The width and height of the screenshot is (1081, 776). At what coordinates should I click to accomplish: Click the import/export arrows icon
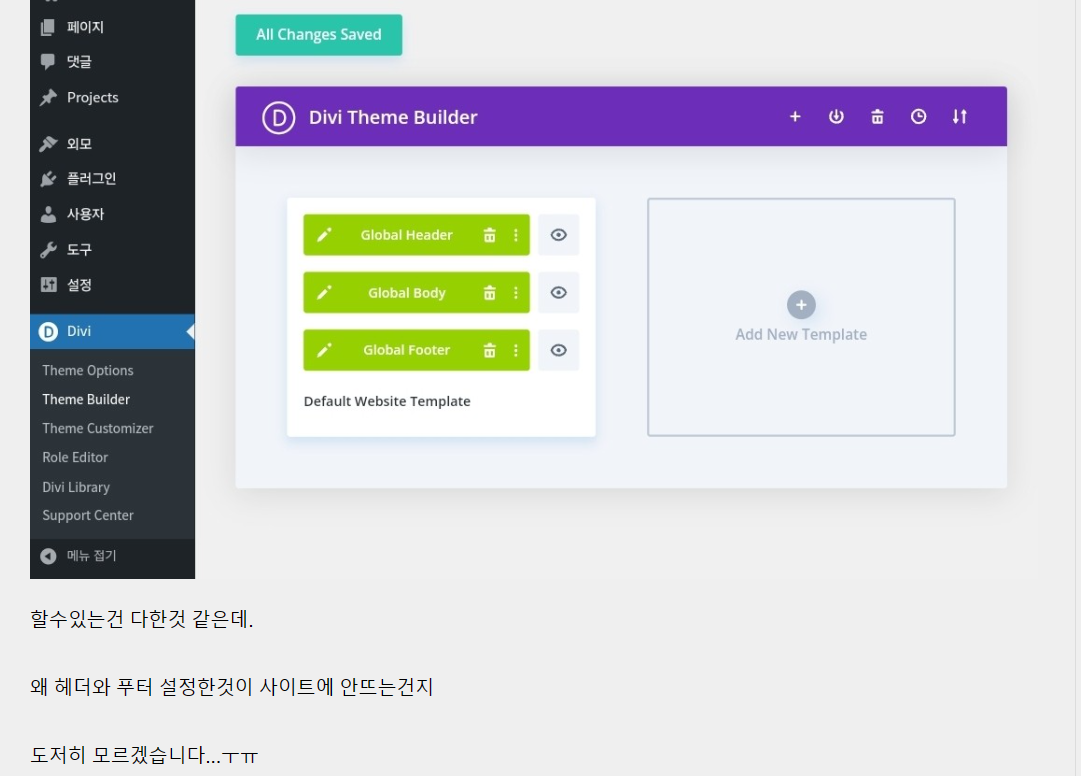[x=959, y=116]
